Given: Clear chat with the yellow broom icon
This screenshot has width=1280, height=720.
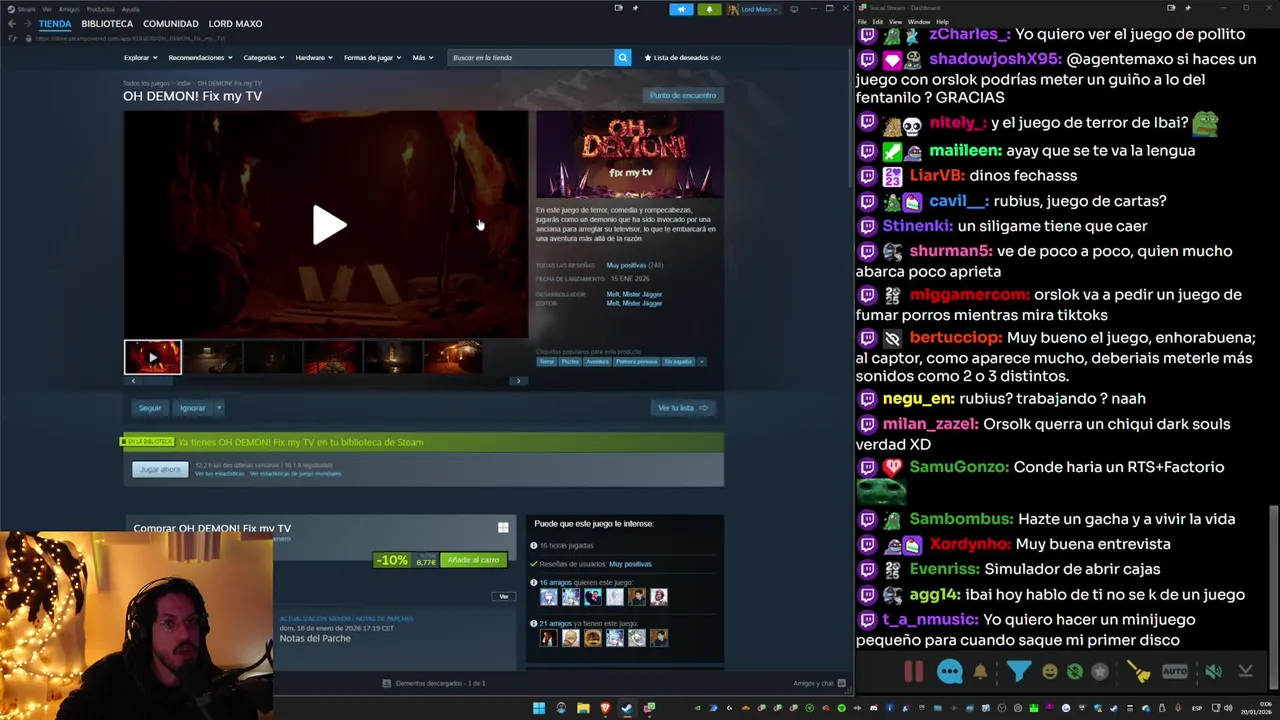Looking at the screenshot, I should pos(1138,672).
